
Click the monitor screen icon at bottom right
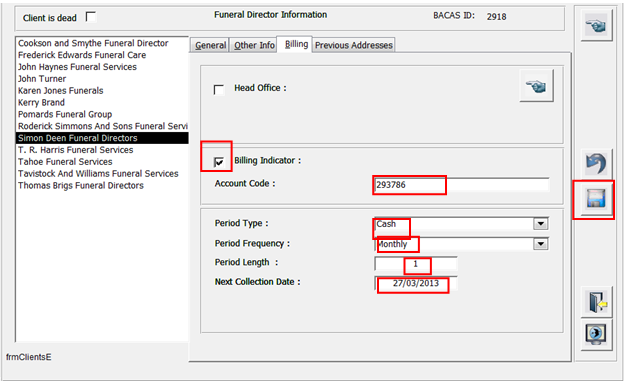coord(596,335)
